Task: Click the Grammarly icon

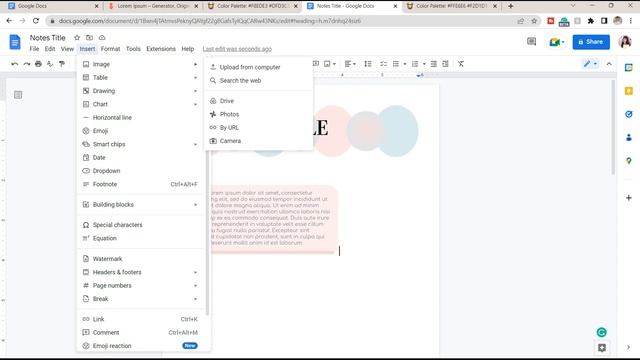Action: 602,332
